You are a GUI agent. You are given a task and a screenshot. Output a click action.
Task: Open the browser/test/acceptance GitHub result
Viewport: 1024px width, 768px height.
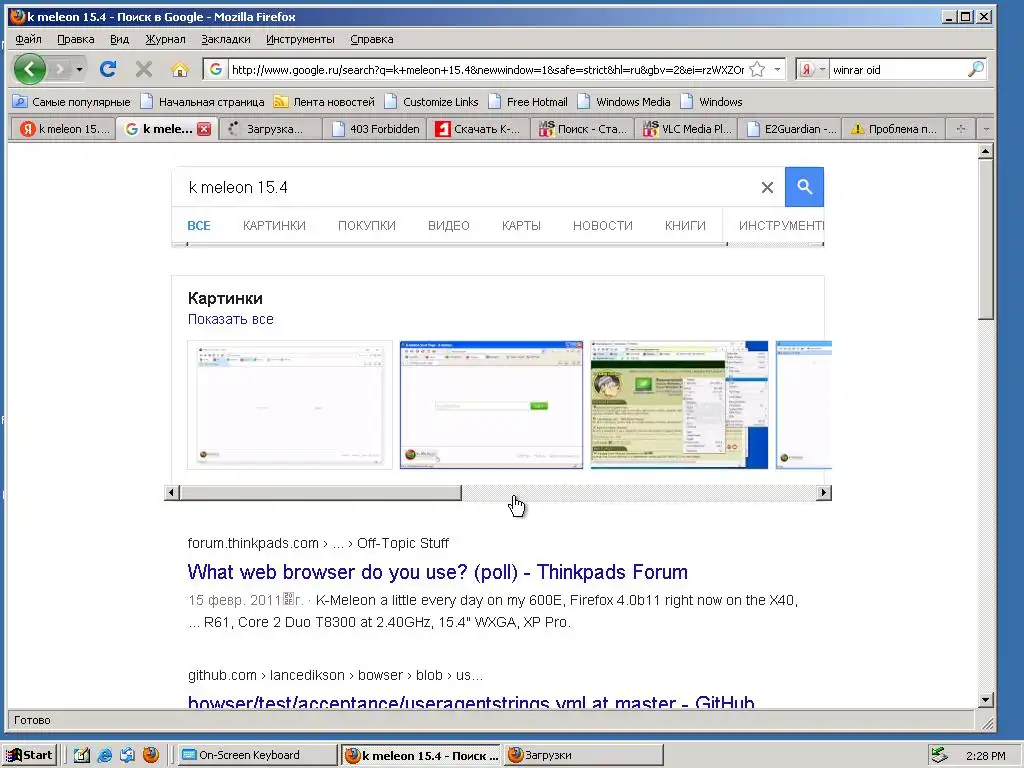pyautogui.click(x=471, y=702)
